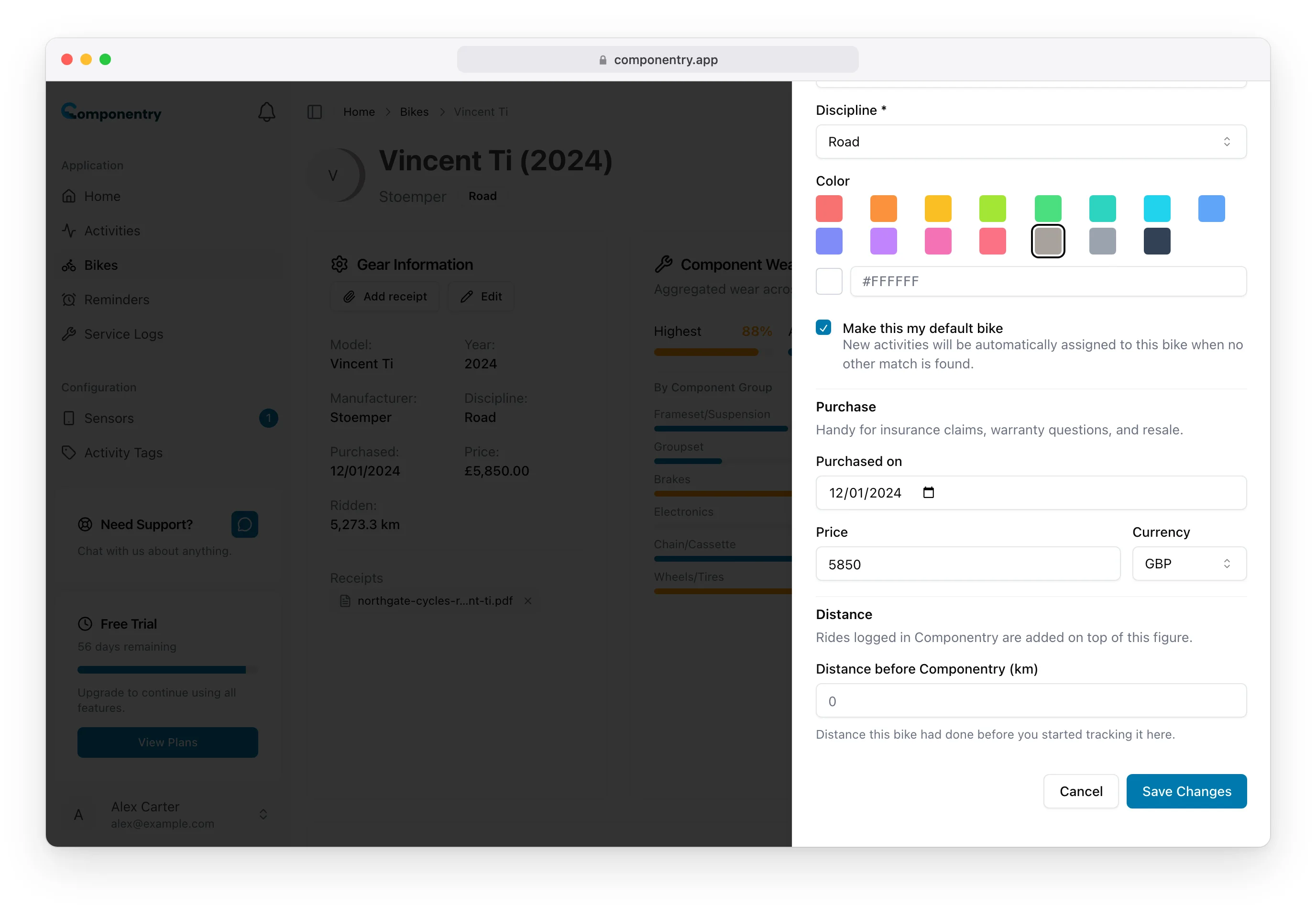Uncheck Make this my default bike
This screenshot has height=908, width=1316.
tap(823, 327)
